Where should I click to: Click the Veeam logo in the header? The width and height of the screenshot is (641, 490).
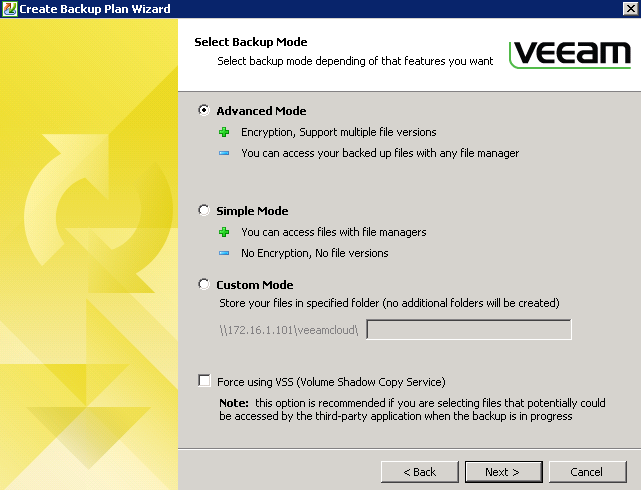569,53
